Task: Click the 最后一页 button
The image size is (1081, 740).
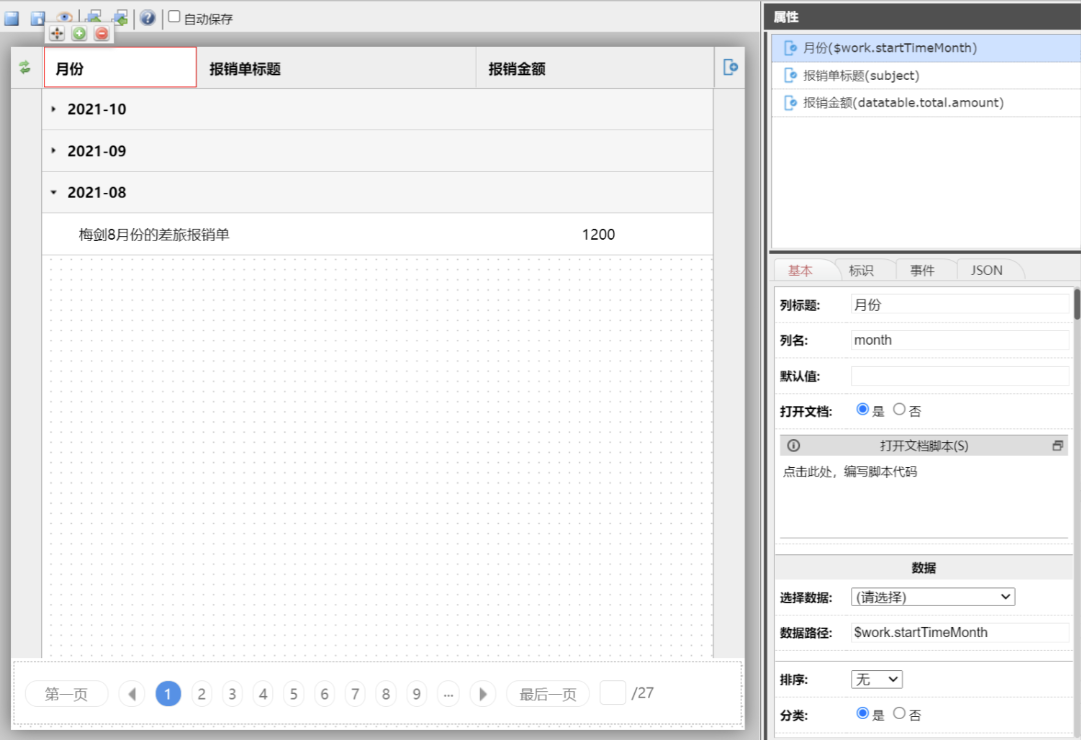Action: click(x=547, y=694)
